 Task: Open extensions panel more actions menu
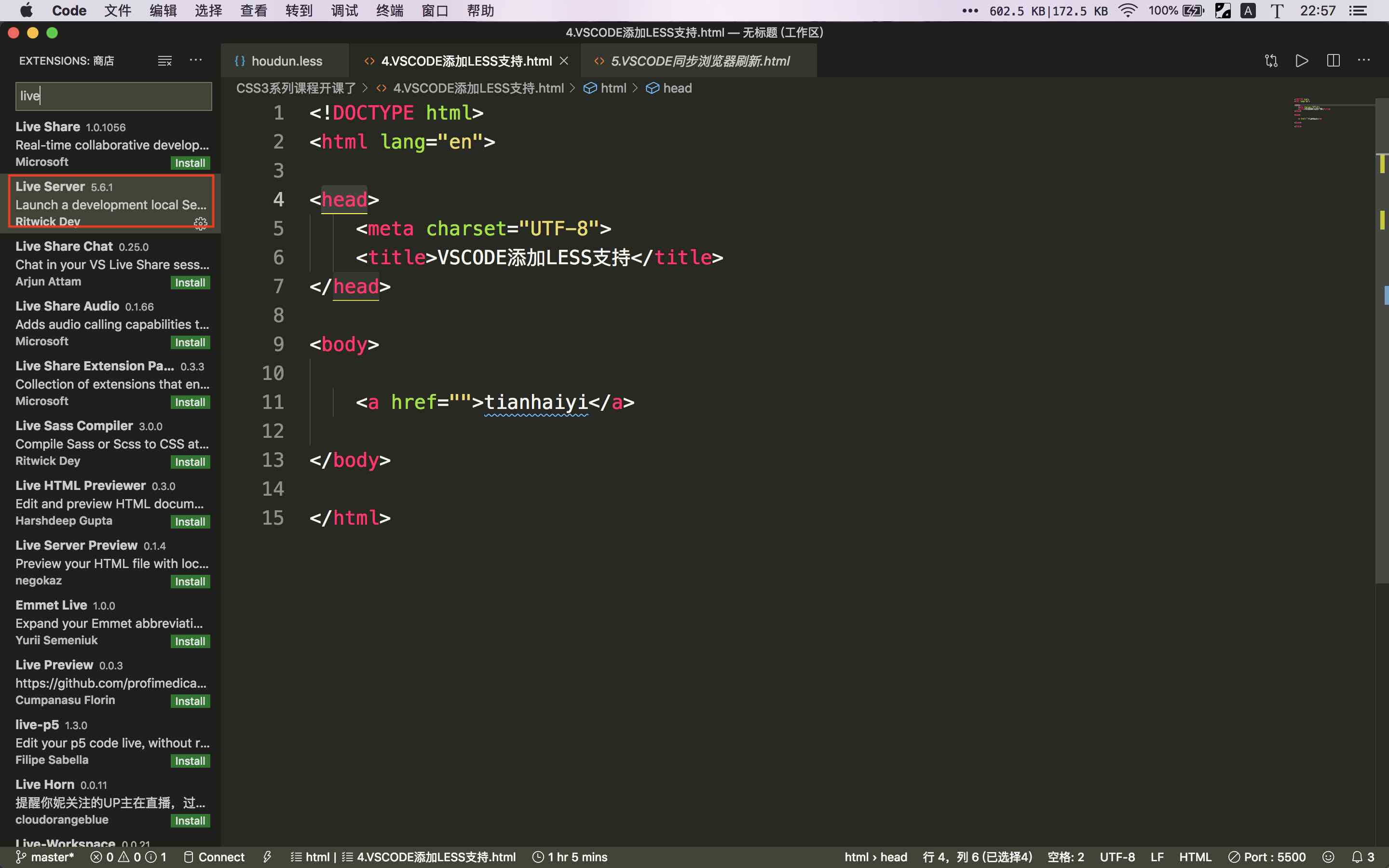coord(196,60)
